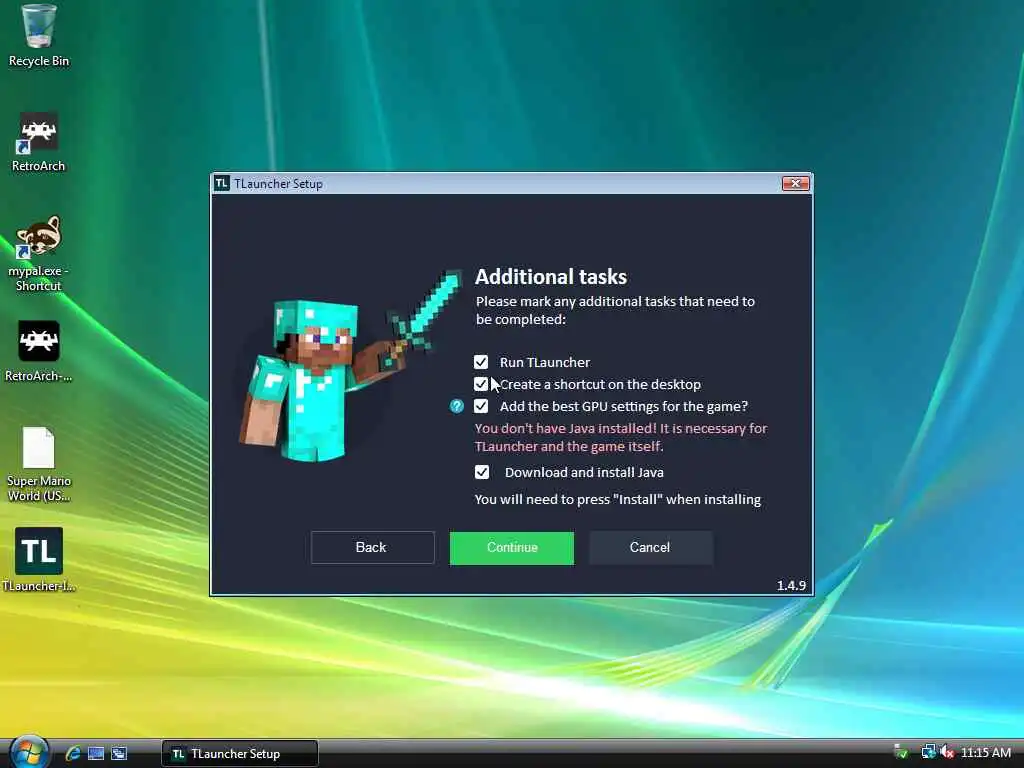
Task: Click the TLauncher Setup taskbar button
Action: (240, 754)
